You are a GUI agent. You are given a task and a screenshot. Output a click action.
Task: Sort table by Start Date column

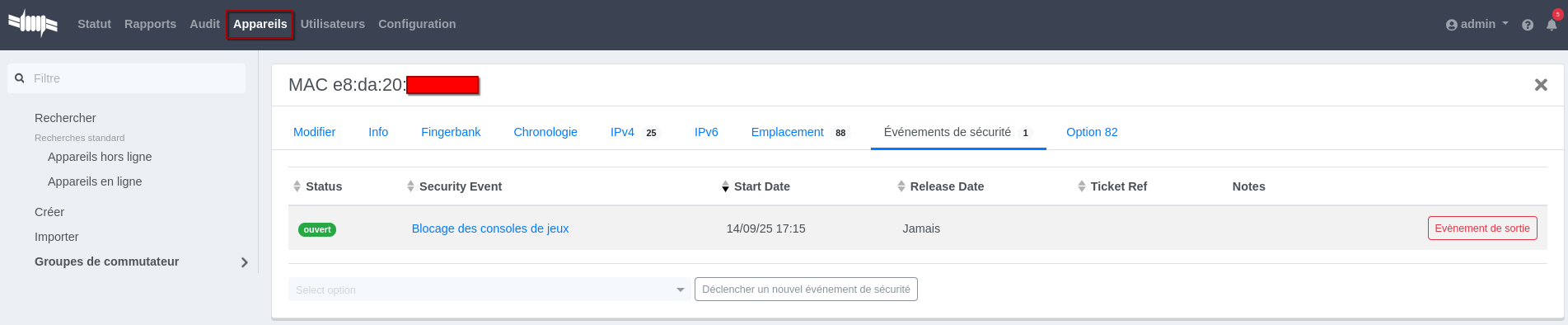click(756, 186)
